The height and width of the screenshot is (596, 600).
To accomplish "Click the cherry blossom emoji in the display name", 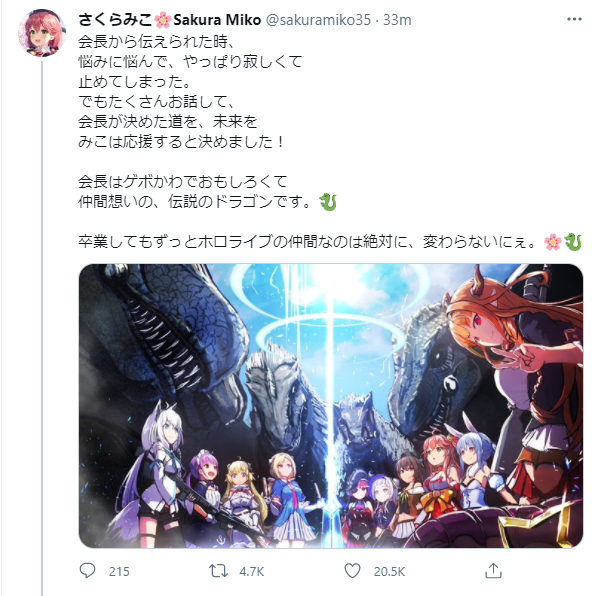I will coord(163,20).
